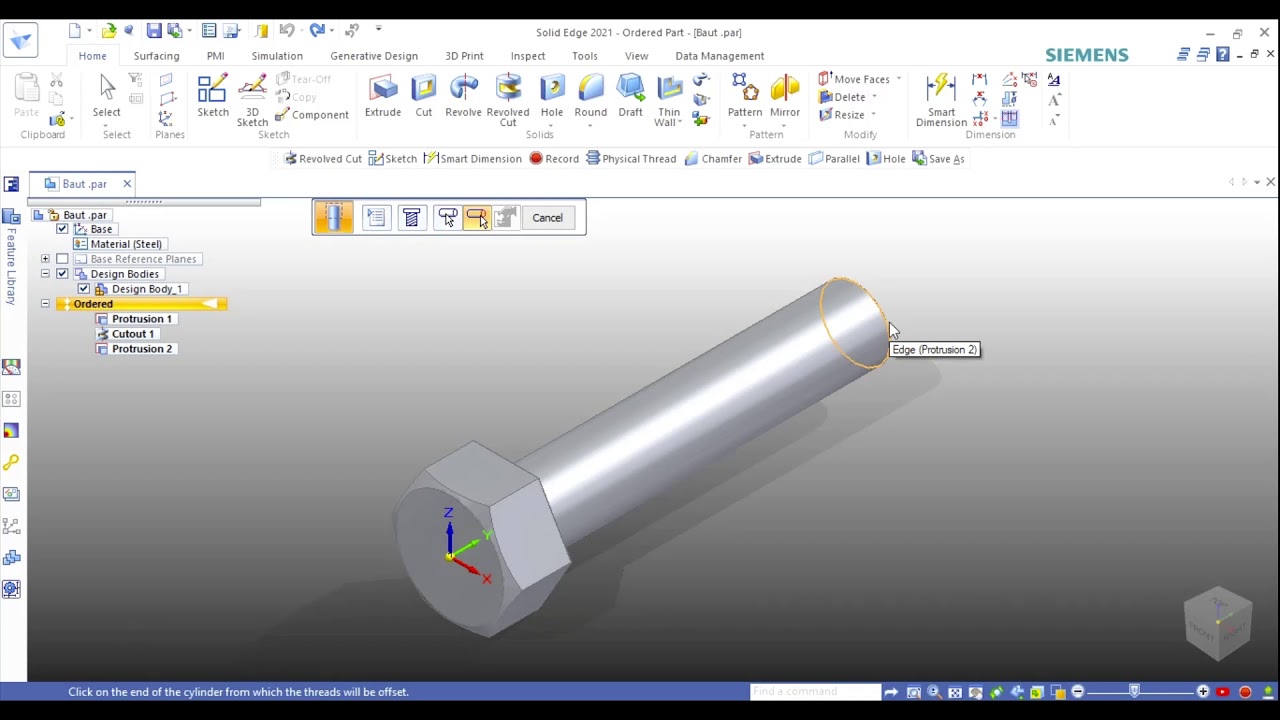This screenshot has height=720, width=1280.
Task: Collapse the Design Bodies node
Action: coord(45,274)
